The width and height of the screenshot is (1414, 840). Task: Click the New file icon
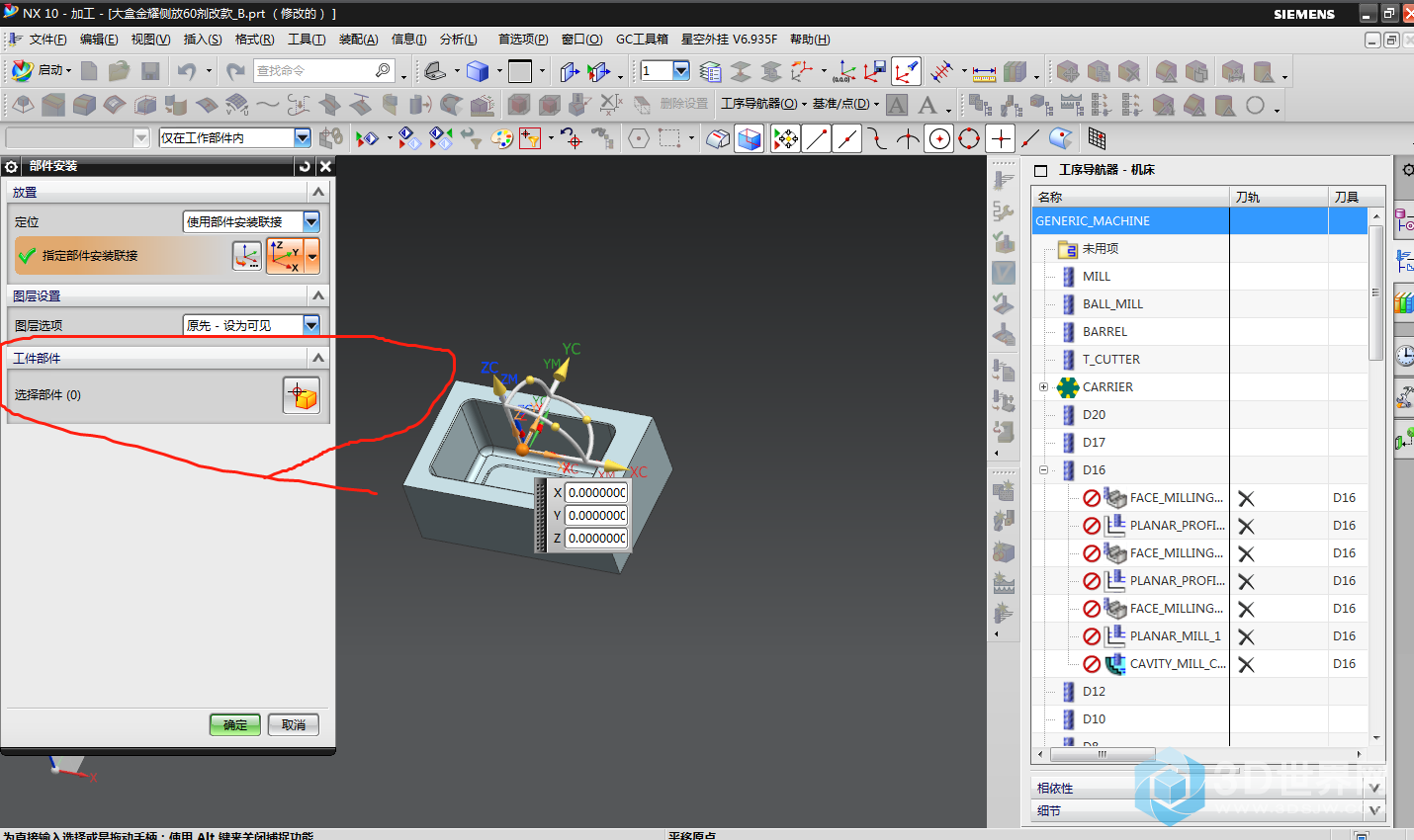[x=89, y=71]
